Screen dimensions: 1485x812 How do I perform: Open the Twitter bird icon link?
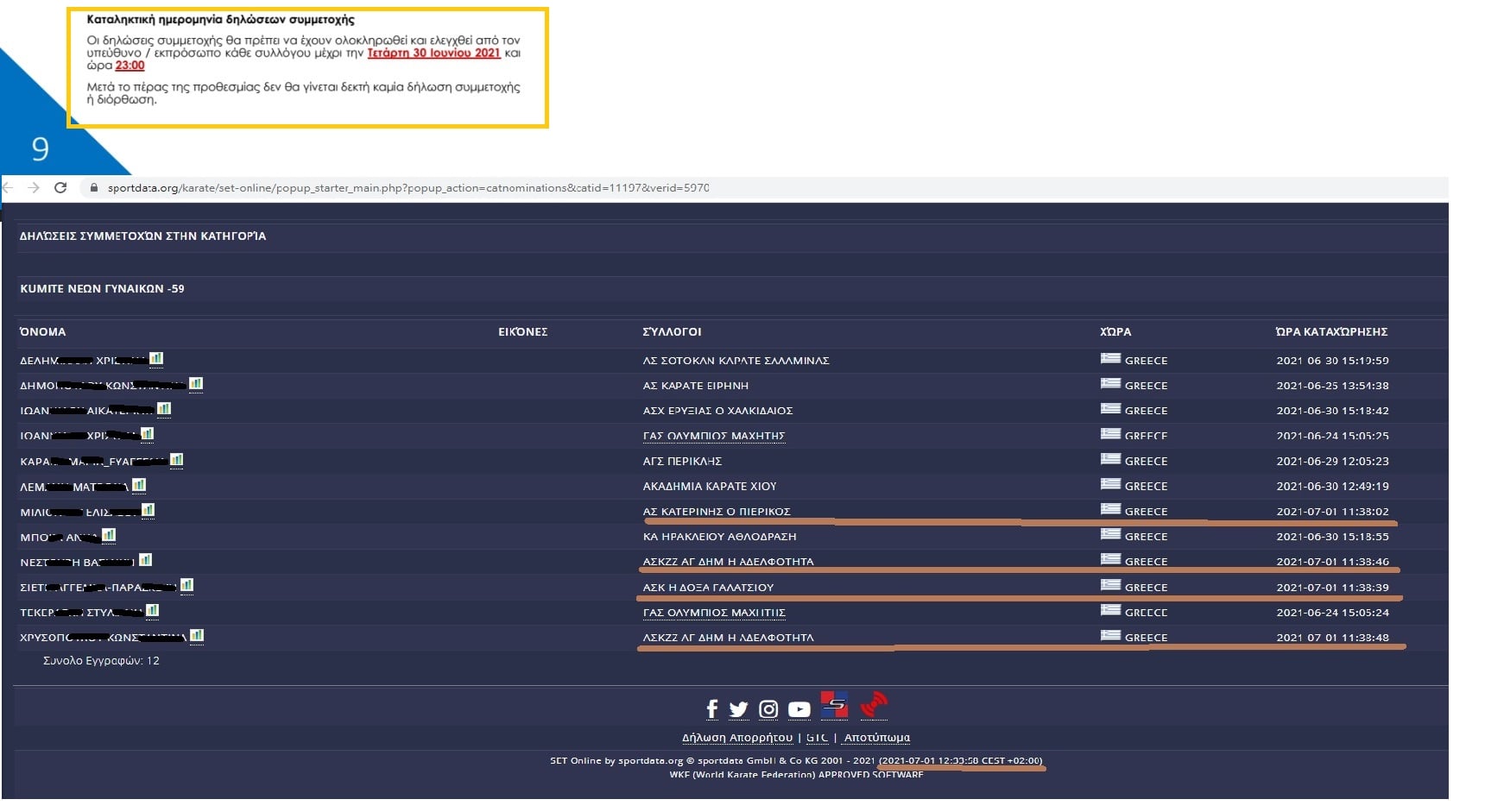coord(738,709)
